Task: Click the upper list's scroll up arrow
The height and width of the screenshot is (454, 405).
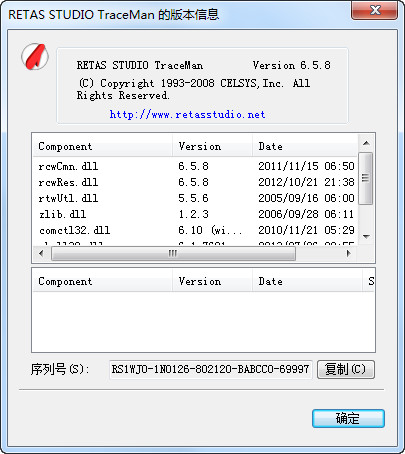Action: 366,143
